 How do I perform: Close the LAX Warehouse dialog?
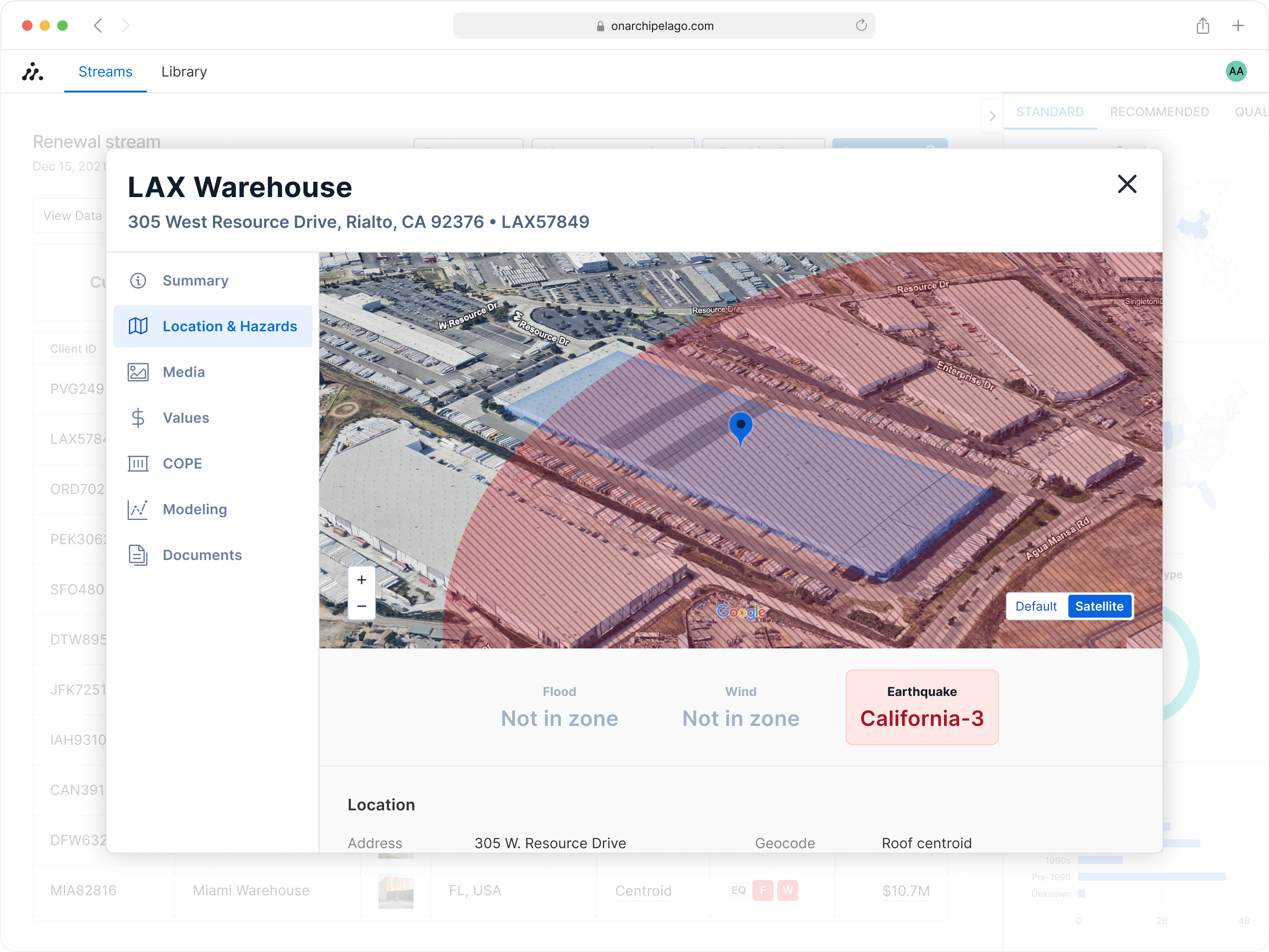click(1127, 184)
